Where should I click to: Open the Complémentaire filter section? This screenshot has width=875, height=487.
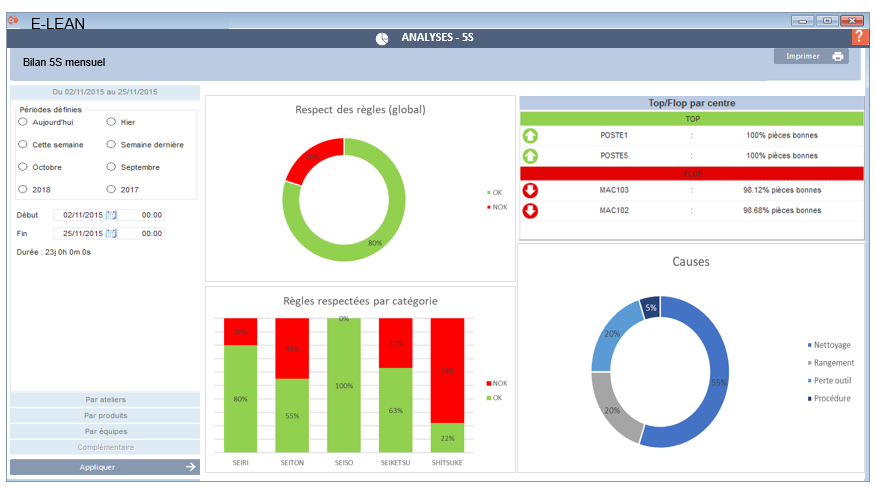click(x=105, y=447)
